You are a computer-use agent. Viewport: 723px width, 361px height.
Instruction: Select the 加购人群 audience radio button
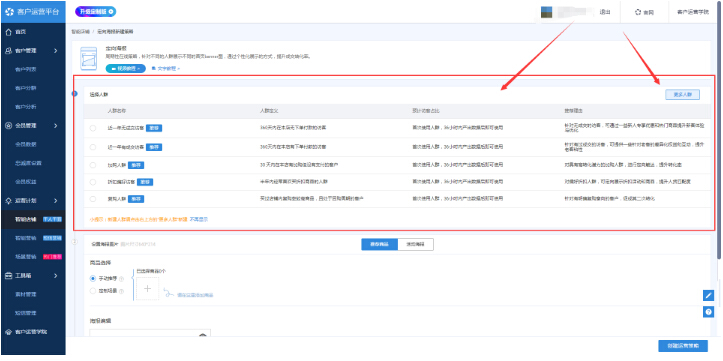(x=93, y=165)
